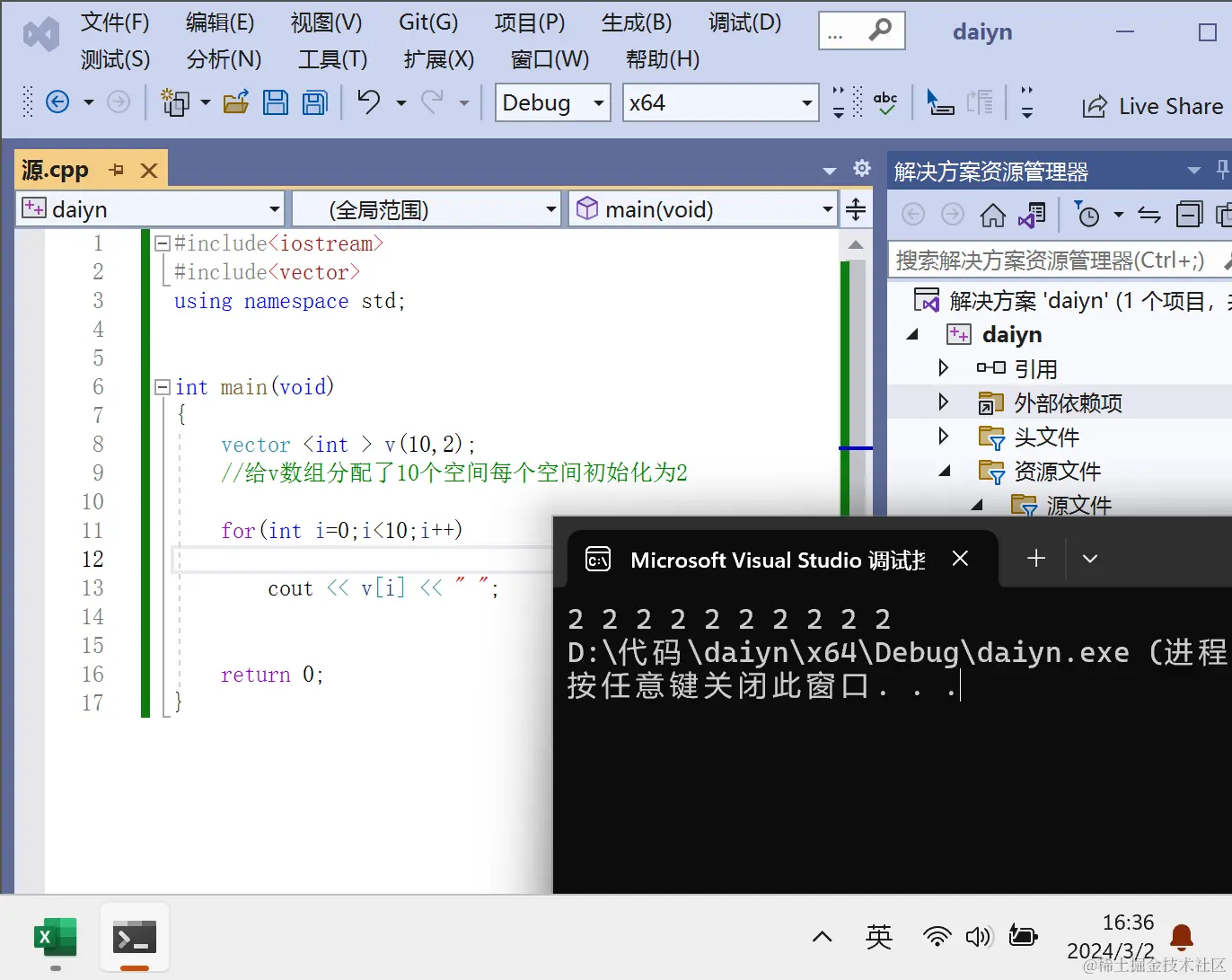The height and width of the screenshot is (980, 1232).
Task: Pin the Solution Explorer panel
Action: 1222,169
